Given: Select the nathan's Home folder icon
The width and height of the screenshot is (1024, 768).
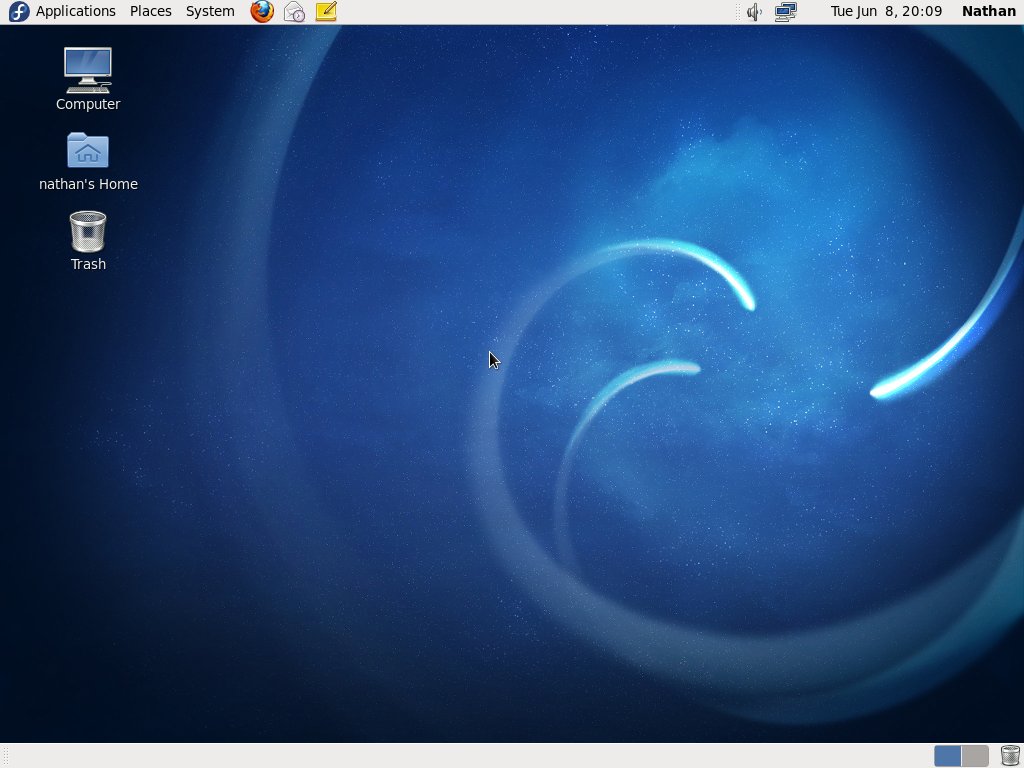Looking at the screenshot, I should (x=88, y=151).
